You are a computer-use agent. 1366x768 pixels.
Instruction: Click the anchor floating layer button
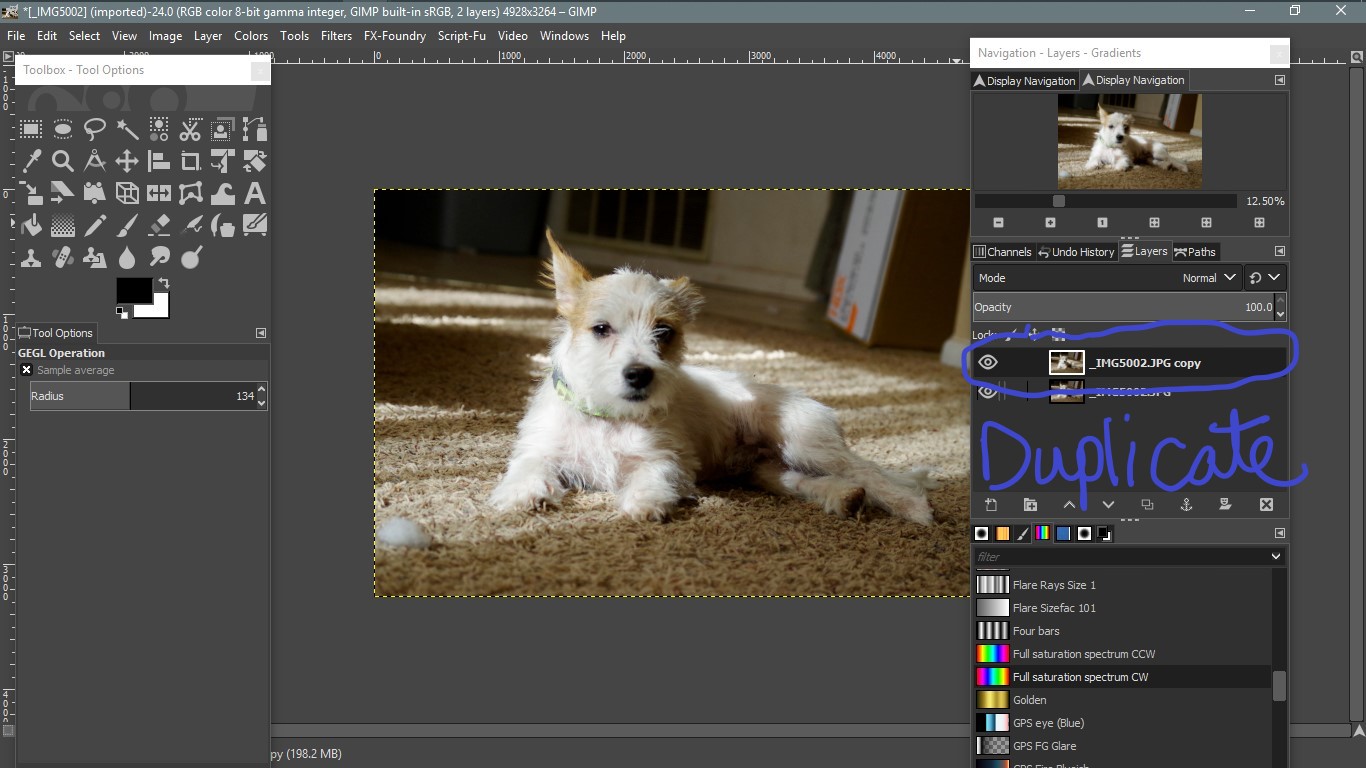(1187, 505)
